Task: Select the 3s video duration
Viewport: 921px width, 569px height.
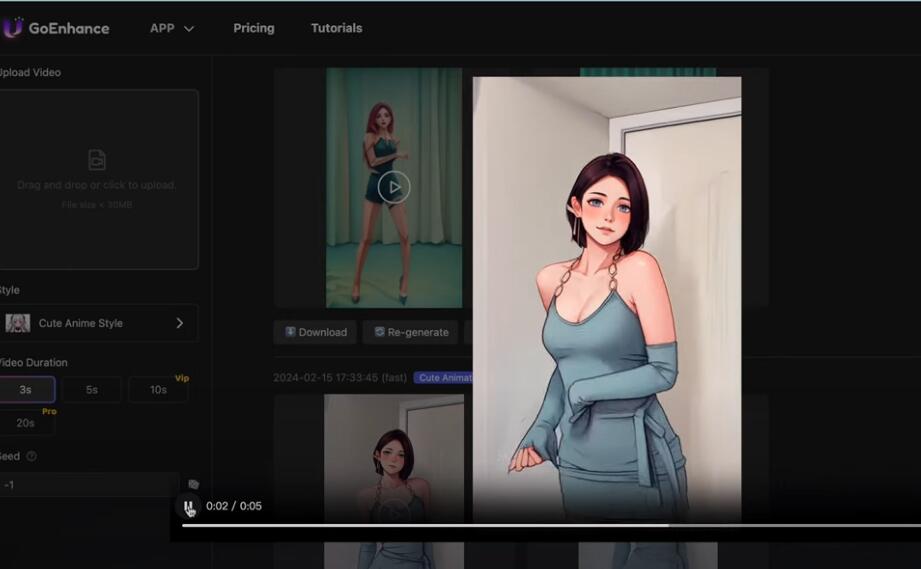Action: [x=25, y=390]
